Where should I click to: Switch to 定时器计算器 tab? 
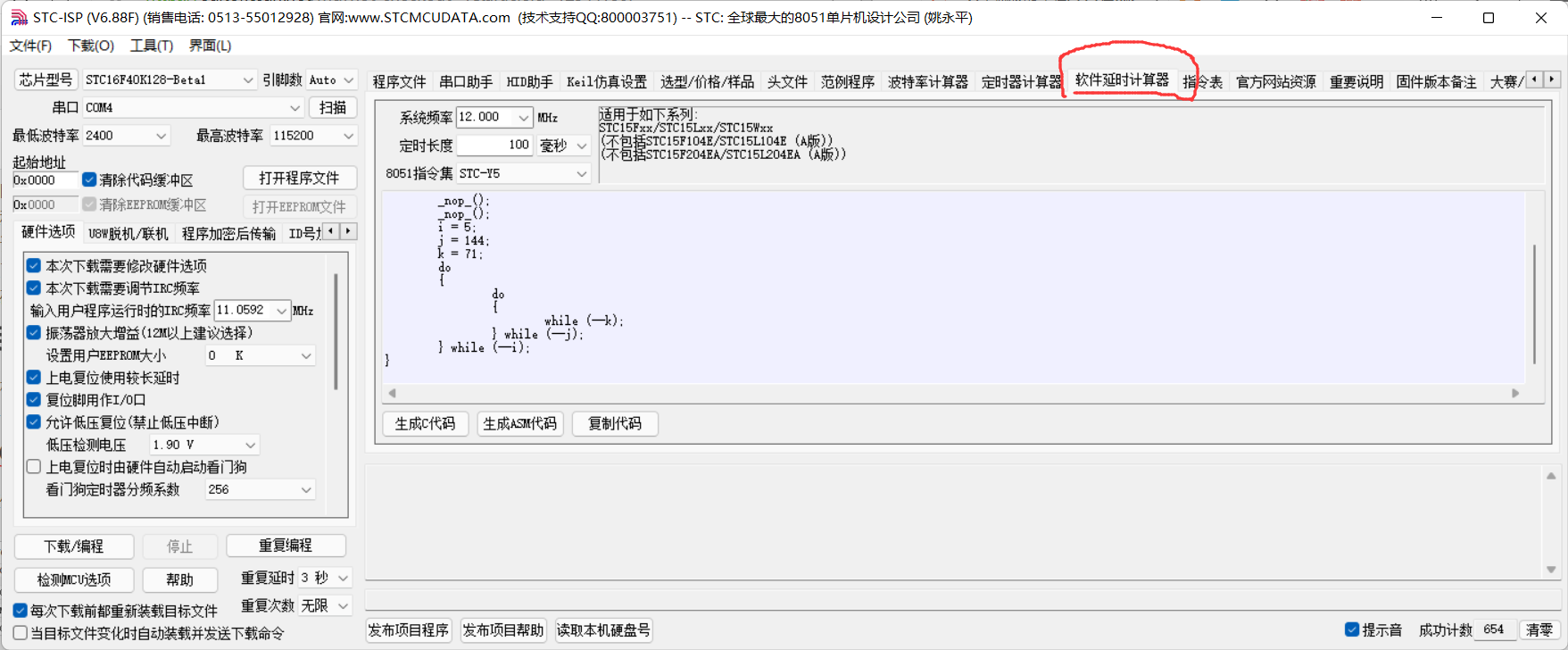tap(1021, 81)
